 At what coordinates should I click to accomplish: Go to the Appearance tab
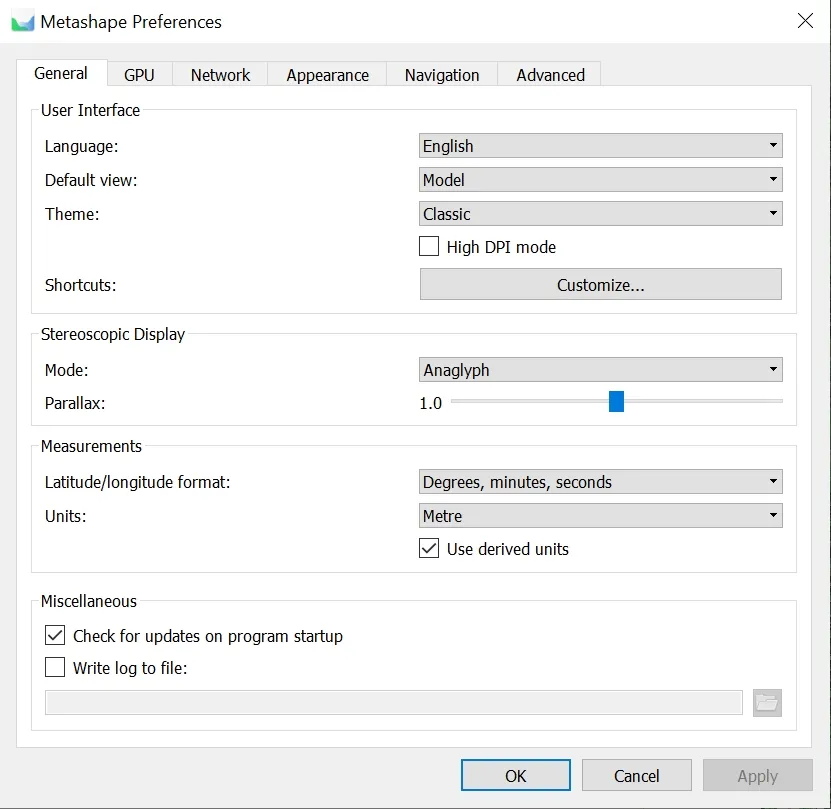pos(328,75)
